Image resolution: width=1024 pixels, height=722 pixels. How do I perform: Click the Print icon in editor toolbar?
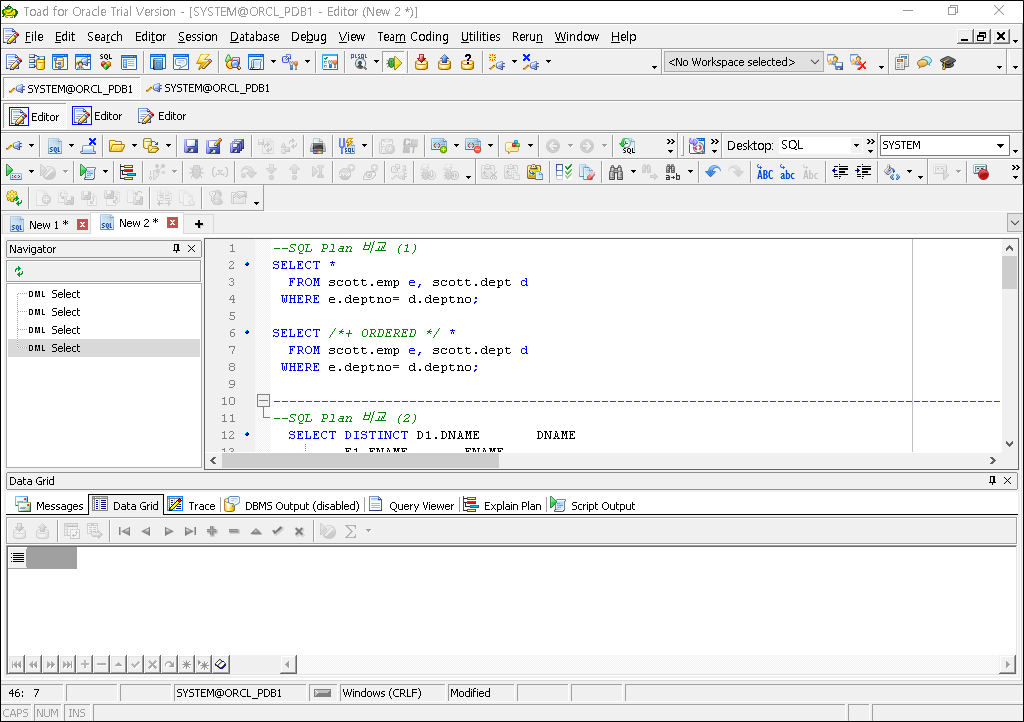pos(318,146)
